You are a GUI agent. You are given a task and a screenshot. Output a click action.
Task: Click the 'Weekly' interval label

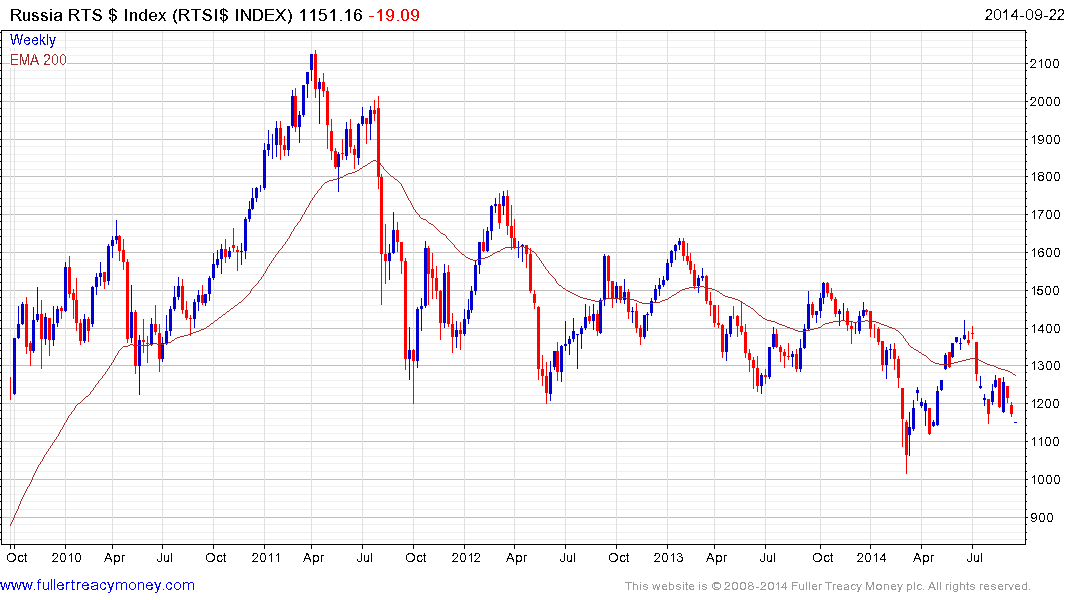point(33,40)
